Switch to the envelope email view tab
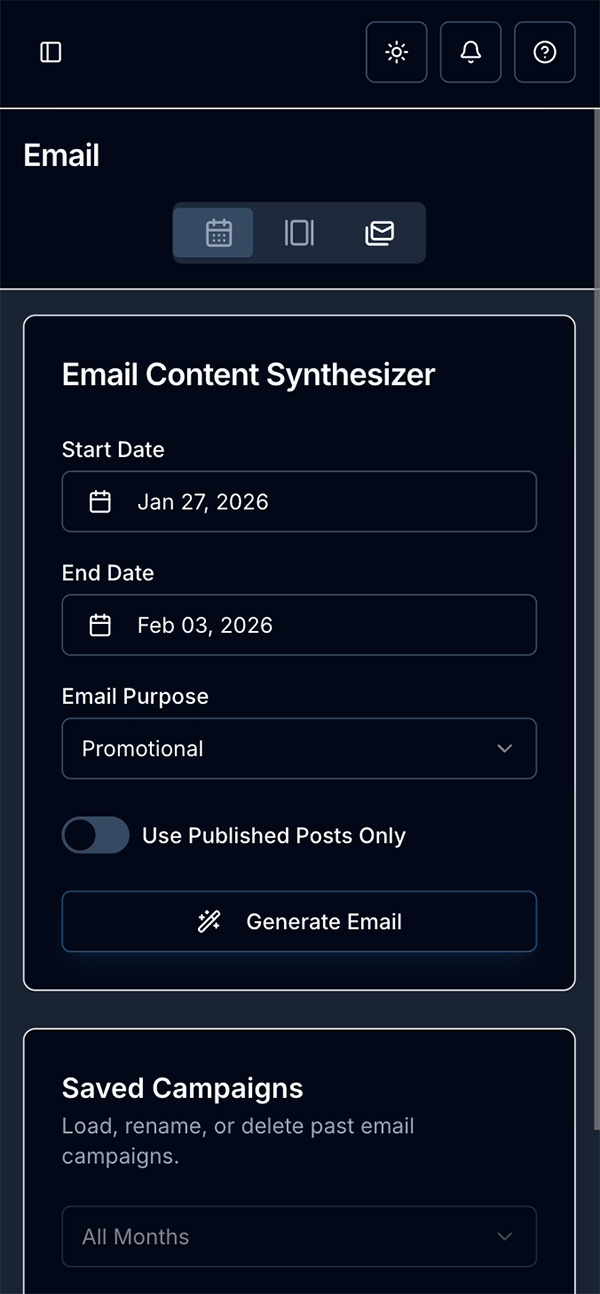Viewport: 600px width, 1294px height. [x=381, y=232]
